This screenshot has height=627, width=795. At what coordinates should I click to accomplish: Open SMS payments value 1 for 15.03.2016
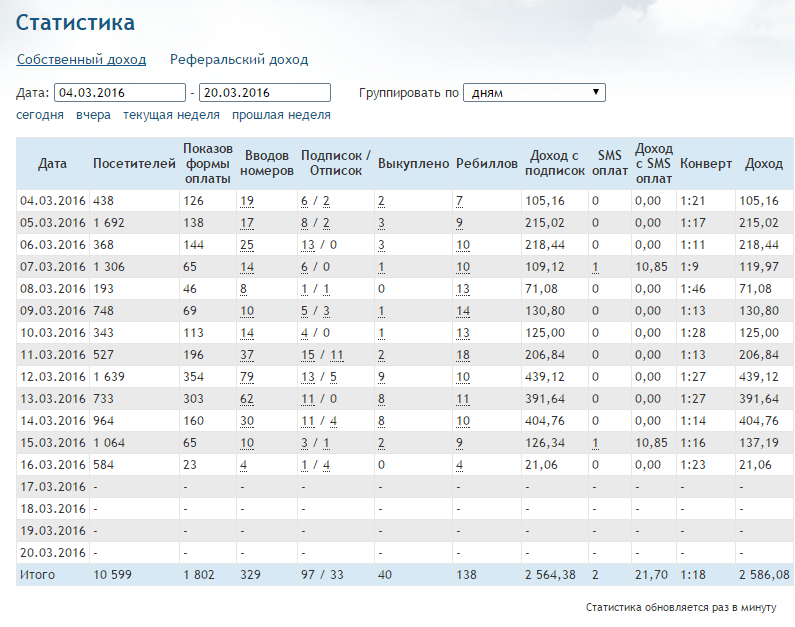[595, 443]
